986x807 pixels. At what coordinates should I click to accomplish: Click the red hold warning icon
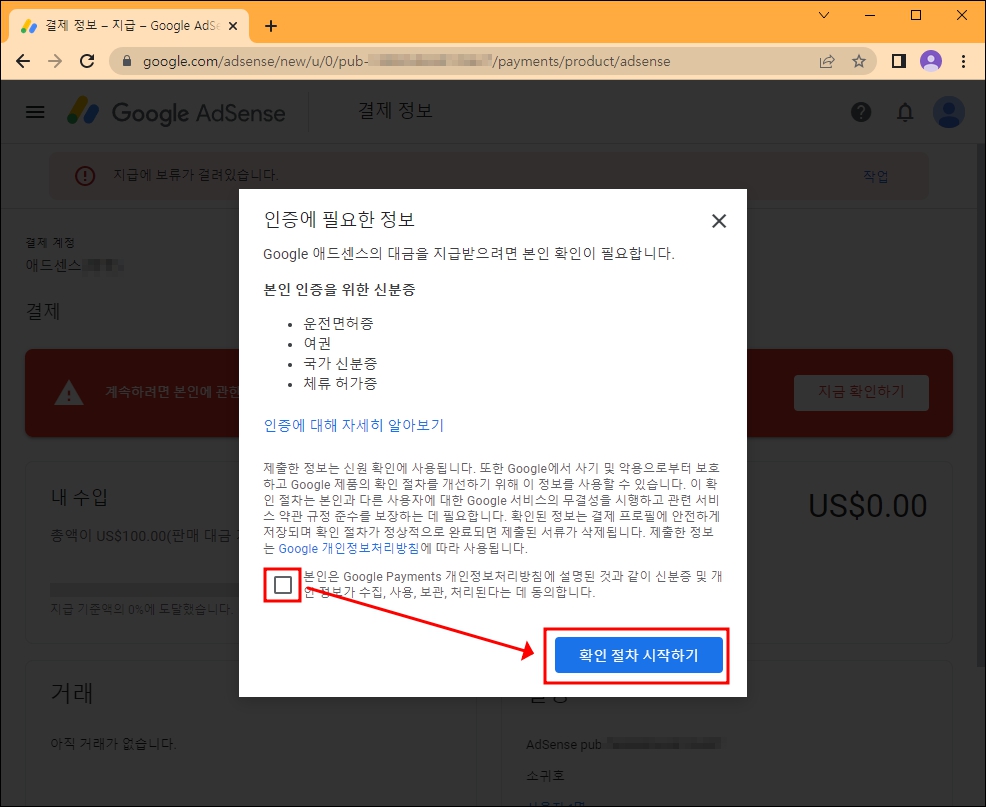coord(85,175)
